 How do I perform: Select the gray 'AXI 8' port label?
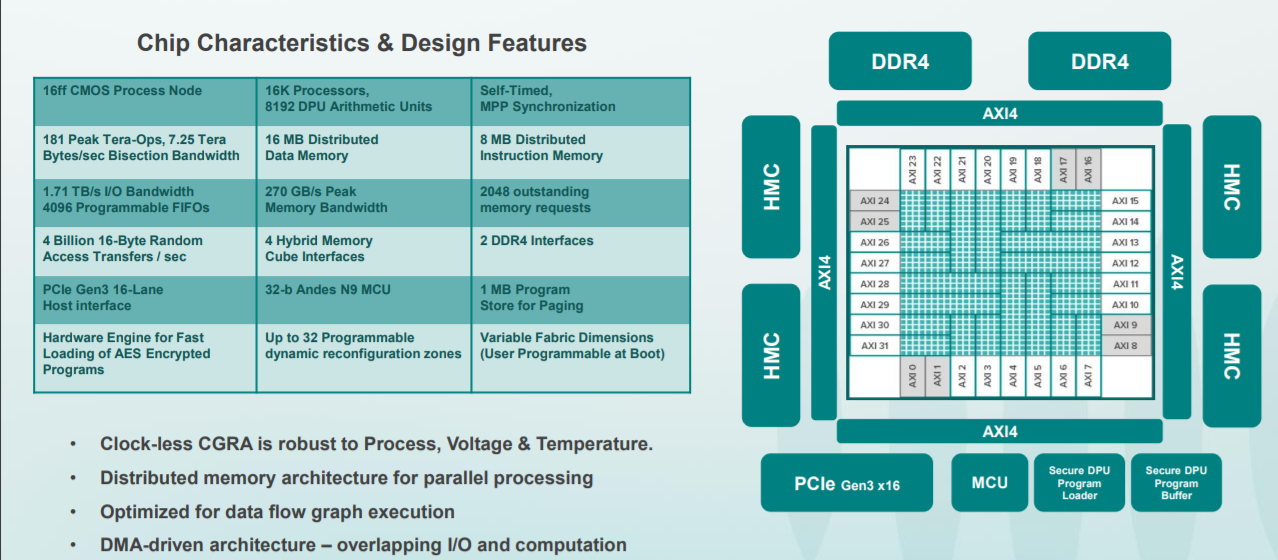coord(1126,346)
